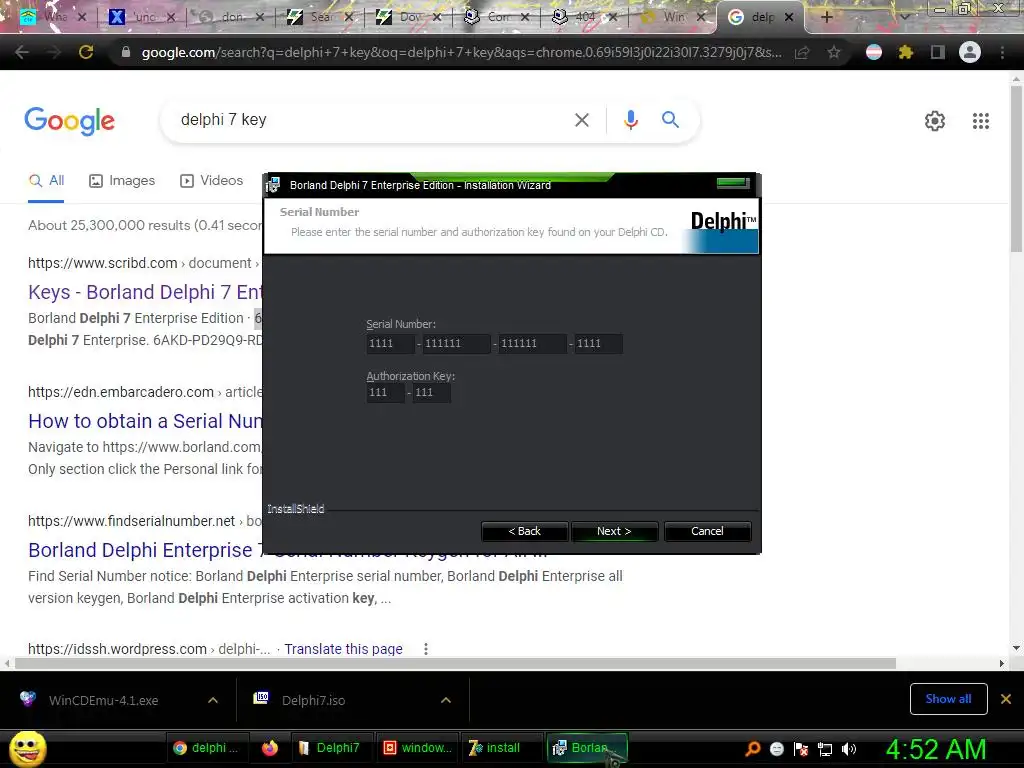Open the tab search dropdown arrow
This screenshot has width=1024, height=768.
tap(904, 17)
